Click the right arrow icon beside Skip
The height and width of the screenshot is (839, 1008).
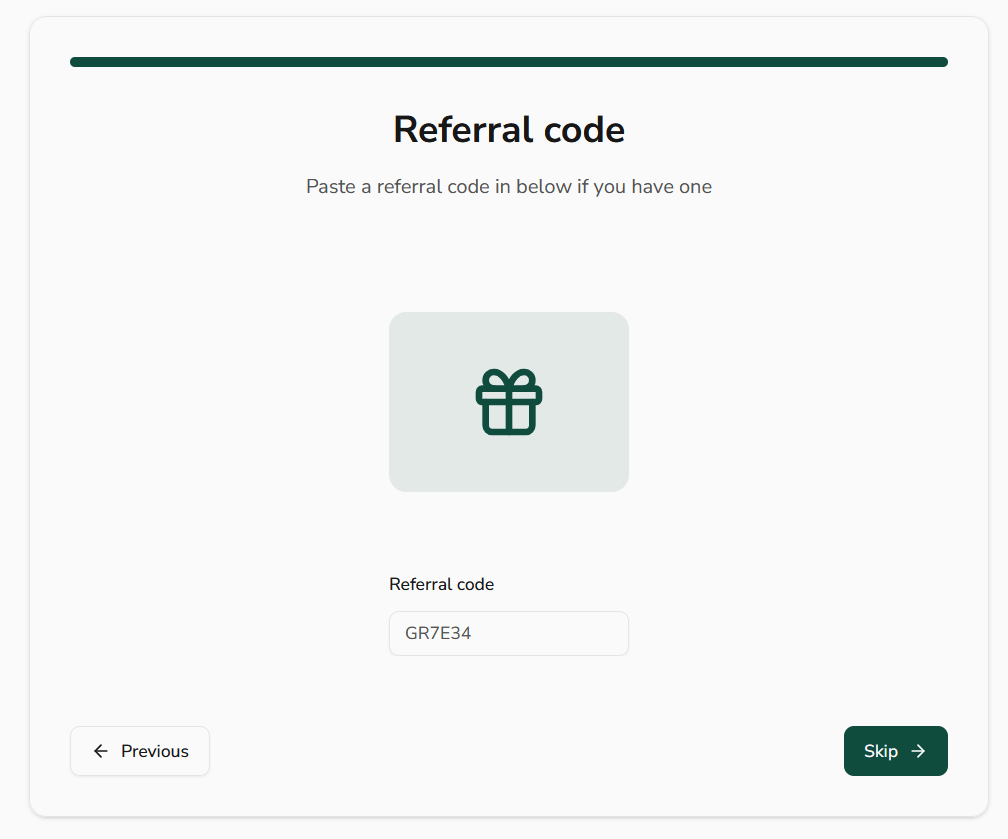click(918, 751)
